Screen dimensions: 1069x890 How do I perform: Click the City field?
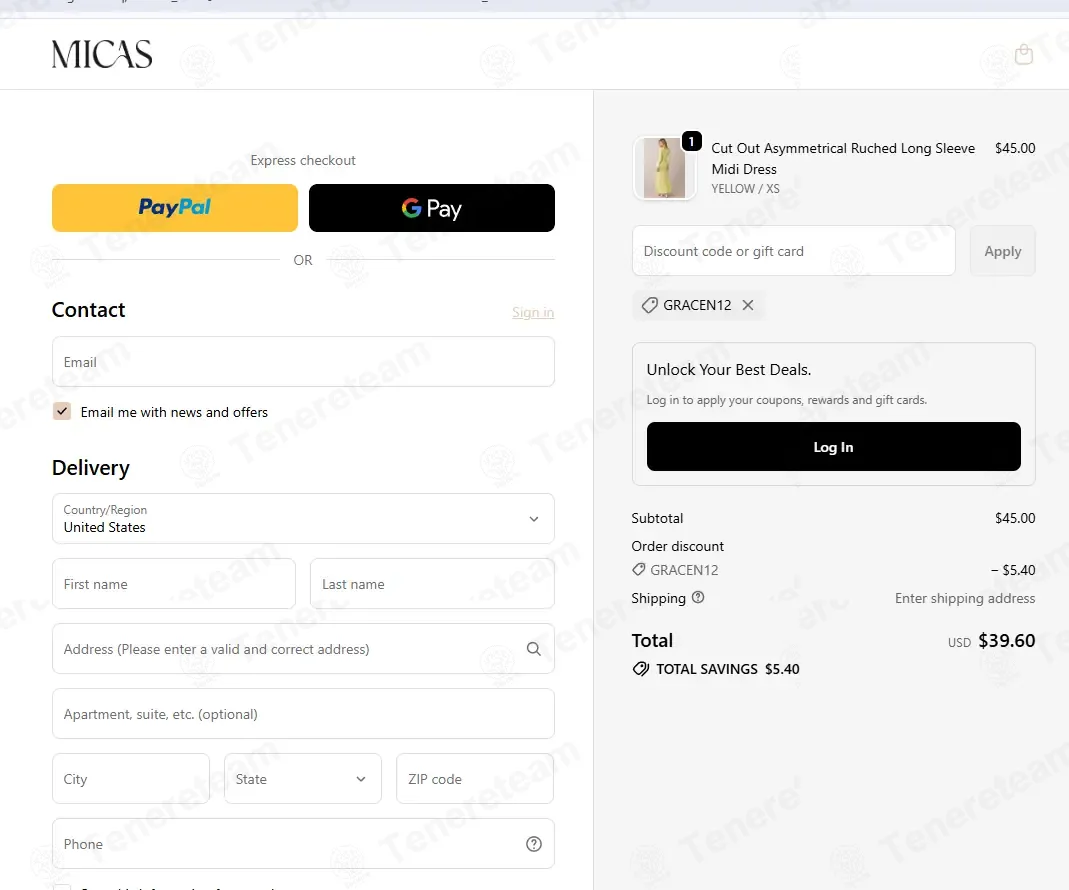131,778
